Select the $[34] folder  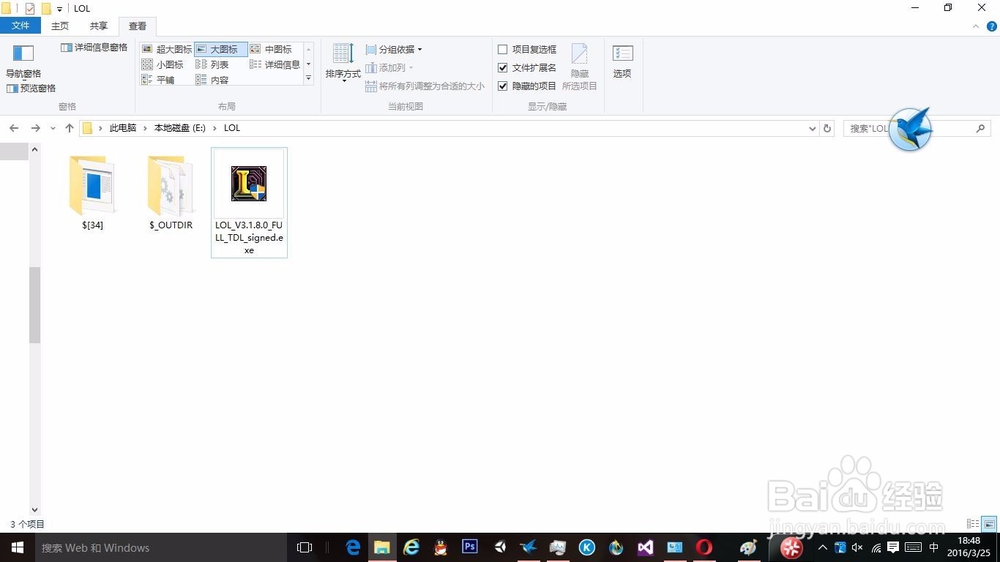click(92, 193)
